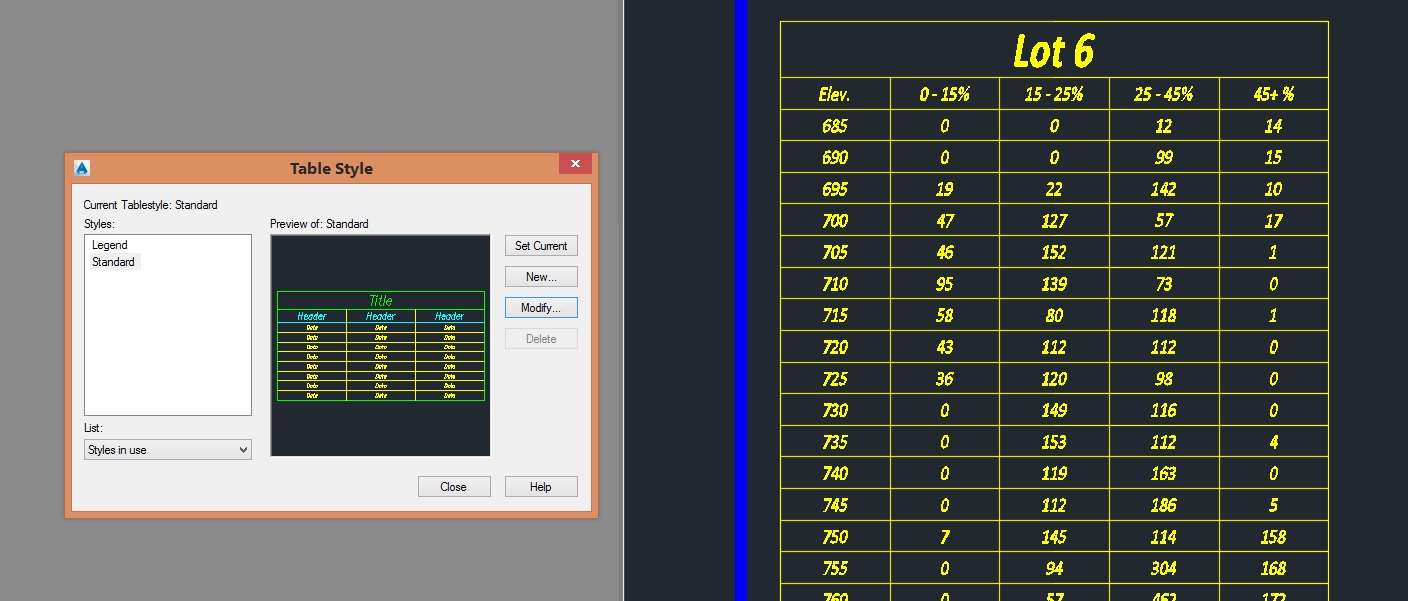Click elevation cell 715

[x=835, y=315]
